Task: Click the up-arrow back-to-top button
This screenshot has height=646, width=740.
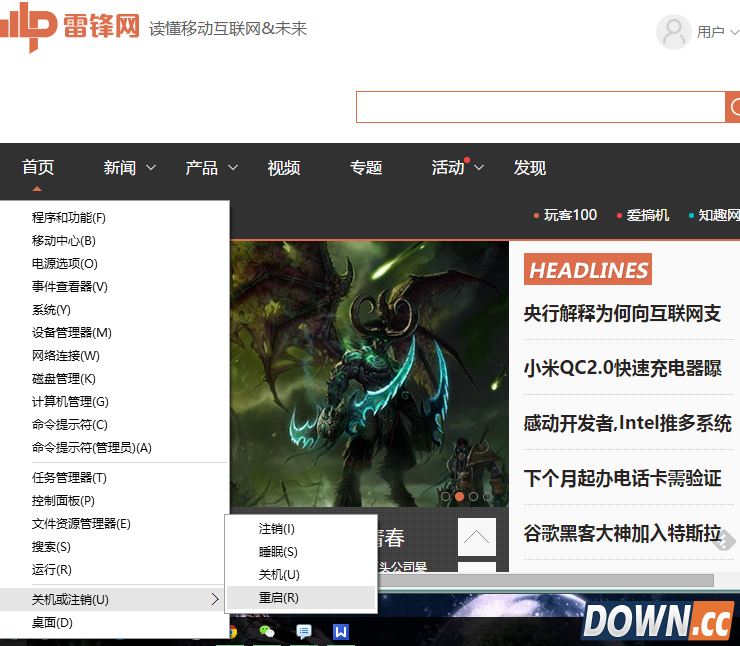Action: pos(477,537)
